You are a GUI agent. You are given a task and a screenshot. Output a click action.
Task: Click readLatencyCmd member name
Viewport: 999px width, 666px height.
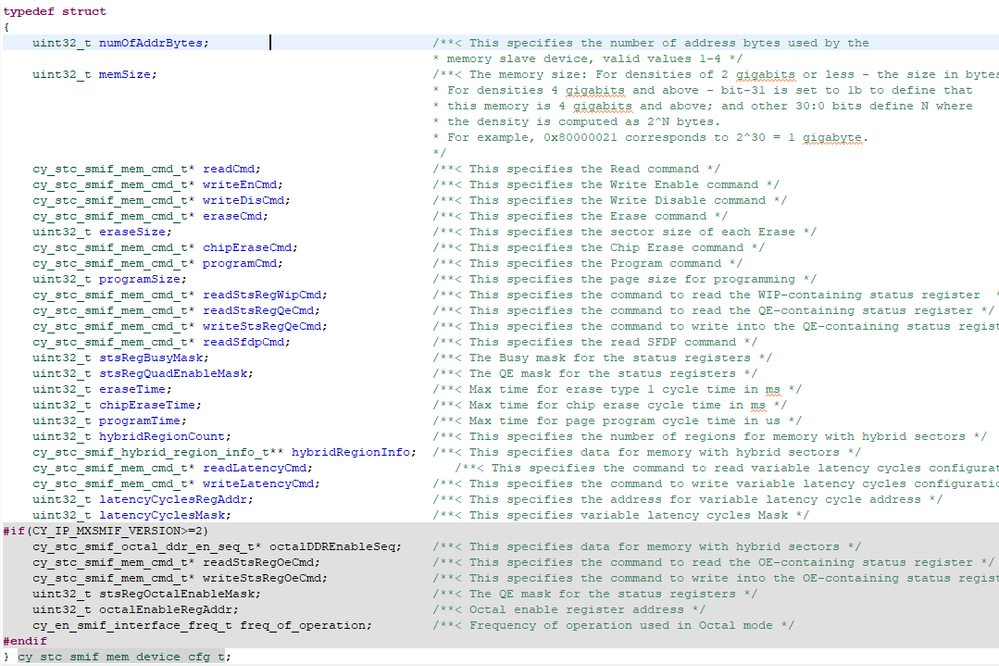(254, 468)
